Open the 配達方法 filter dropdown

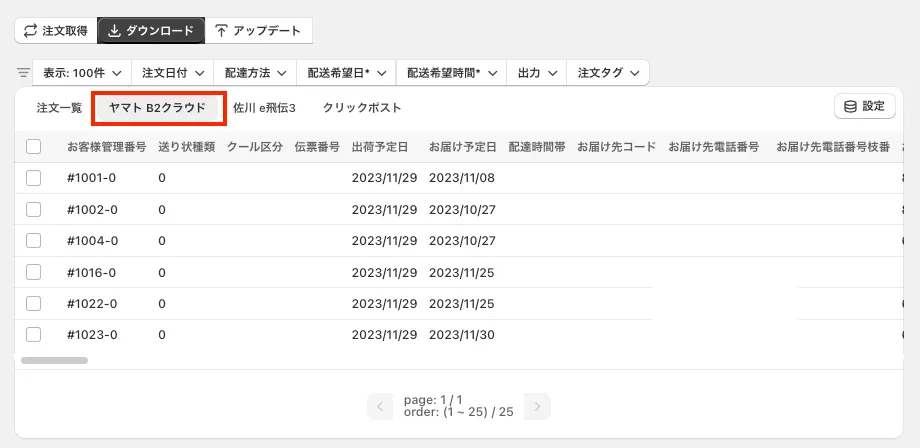[255, 73]
